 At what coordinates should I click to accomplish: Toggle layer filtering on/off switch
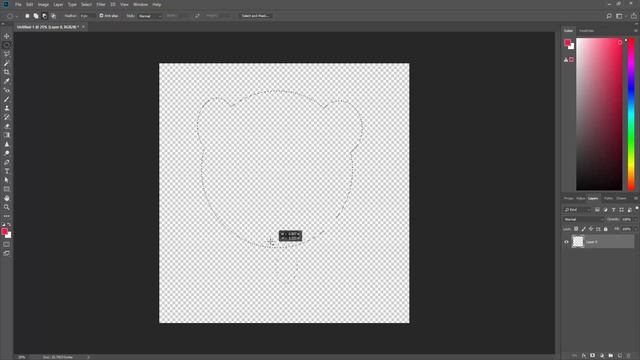pyautogui.click(x=636, y=209)
